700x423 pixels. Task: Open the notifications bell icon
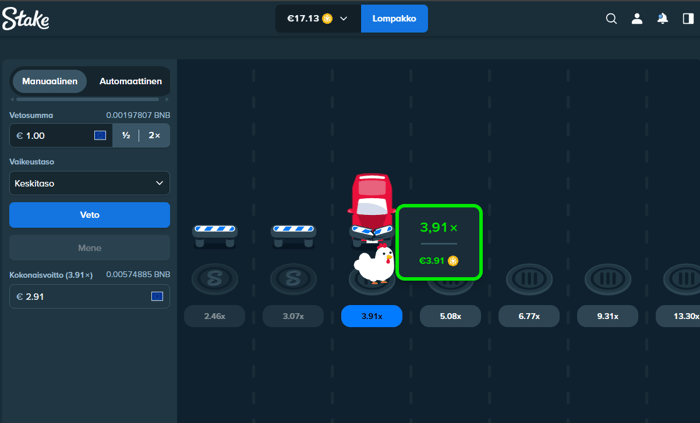(x=662, y=18)
